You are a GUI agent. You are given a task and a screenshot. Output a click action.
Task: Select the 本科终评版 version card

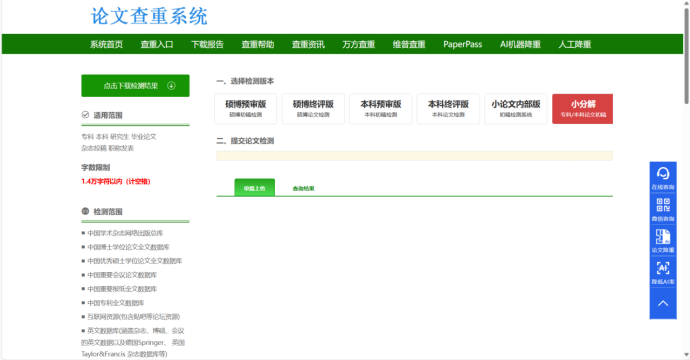(448, 109)
